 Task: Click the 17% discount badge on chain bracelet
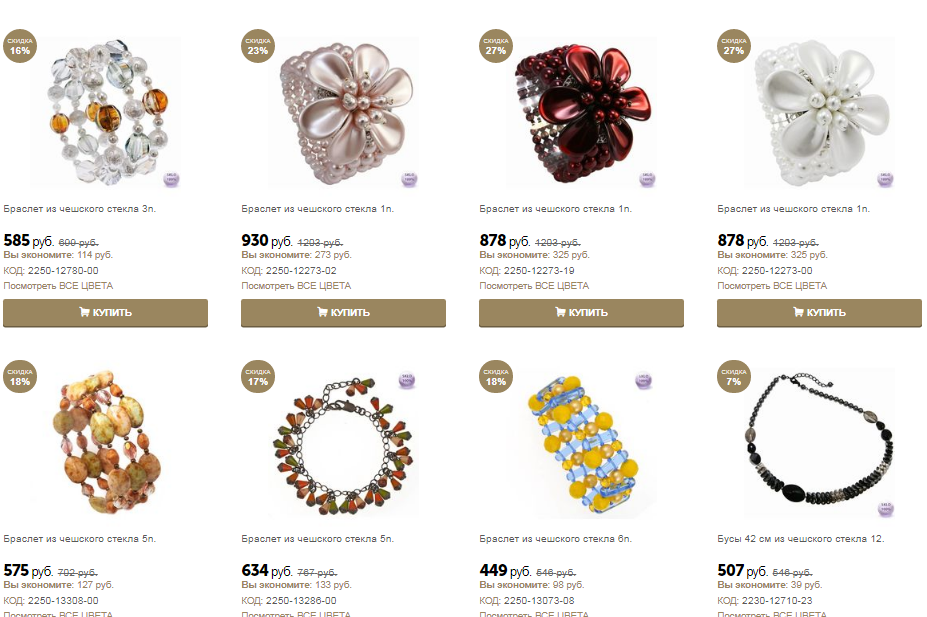pos(258,376)
